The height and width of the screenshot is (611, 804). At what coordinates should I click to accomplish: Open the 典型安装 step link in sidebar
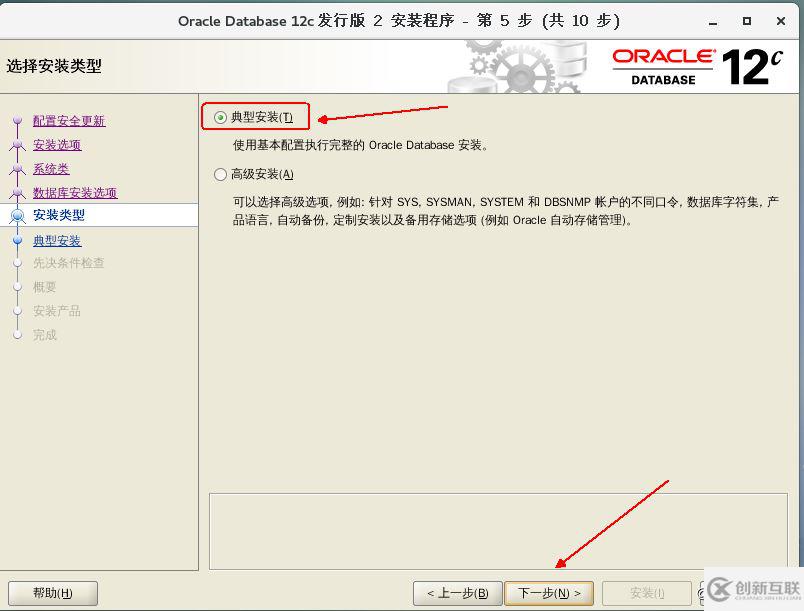tap(57, 240)
